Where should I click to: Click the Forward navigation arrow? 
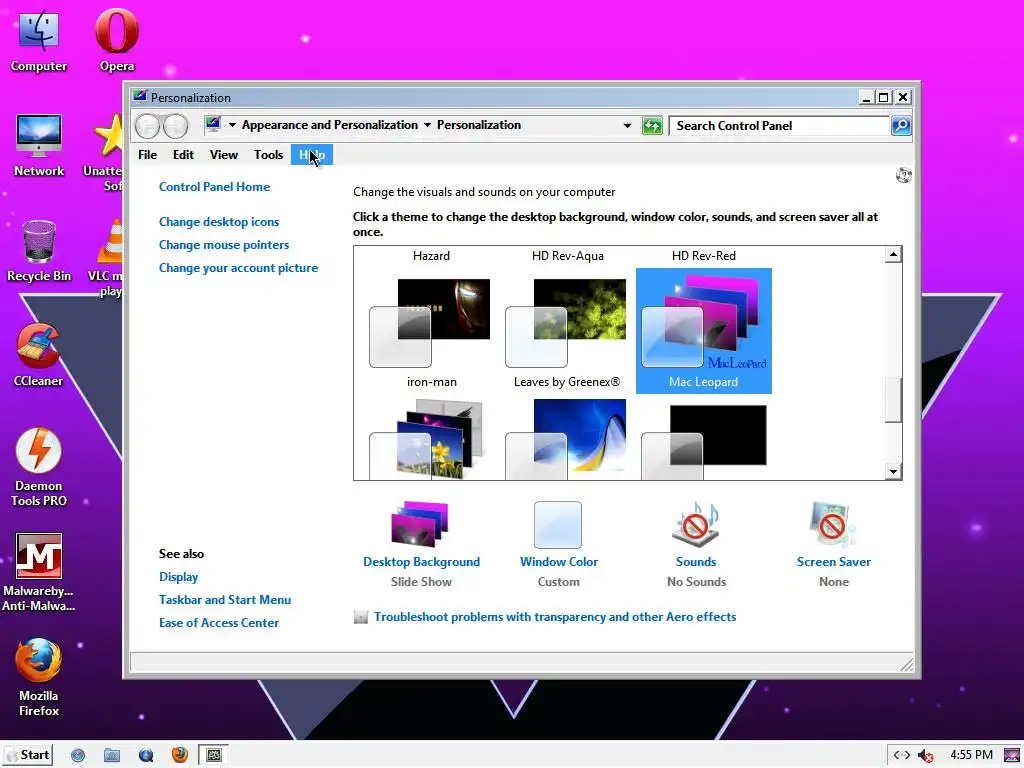coord(176,125)
